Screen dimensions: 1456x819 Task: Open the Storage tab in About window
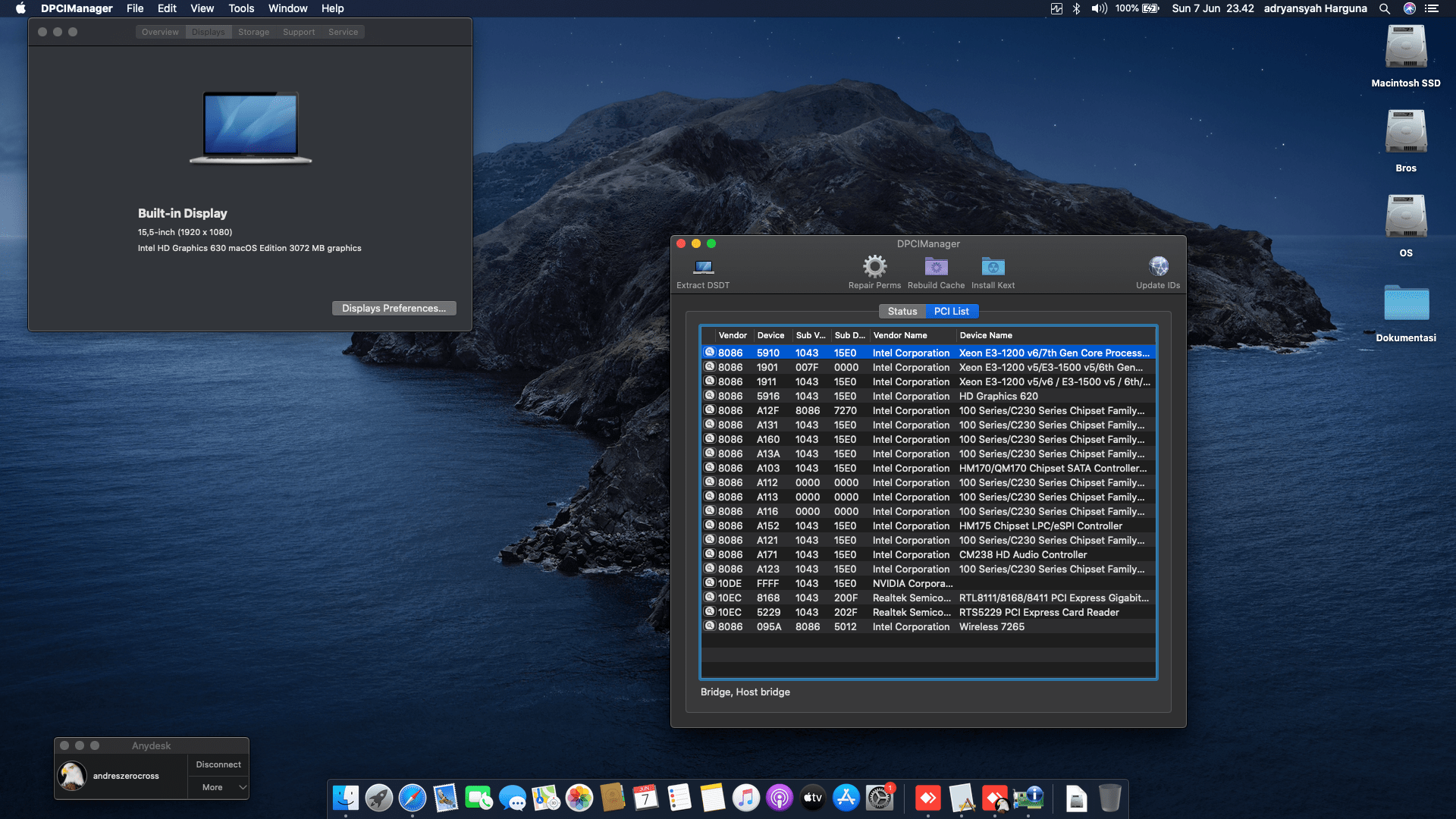[x=253, y=32]
